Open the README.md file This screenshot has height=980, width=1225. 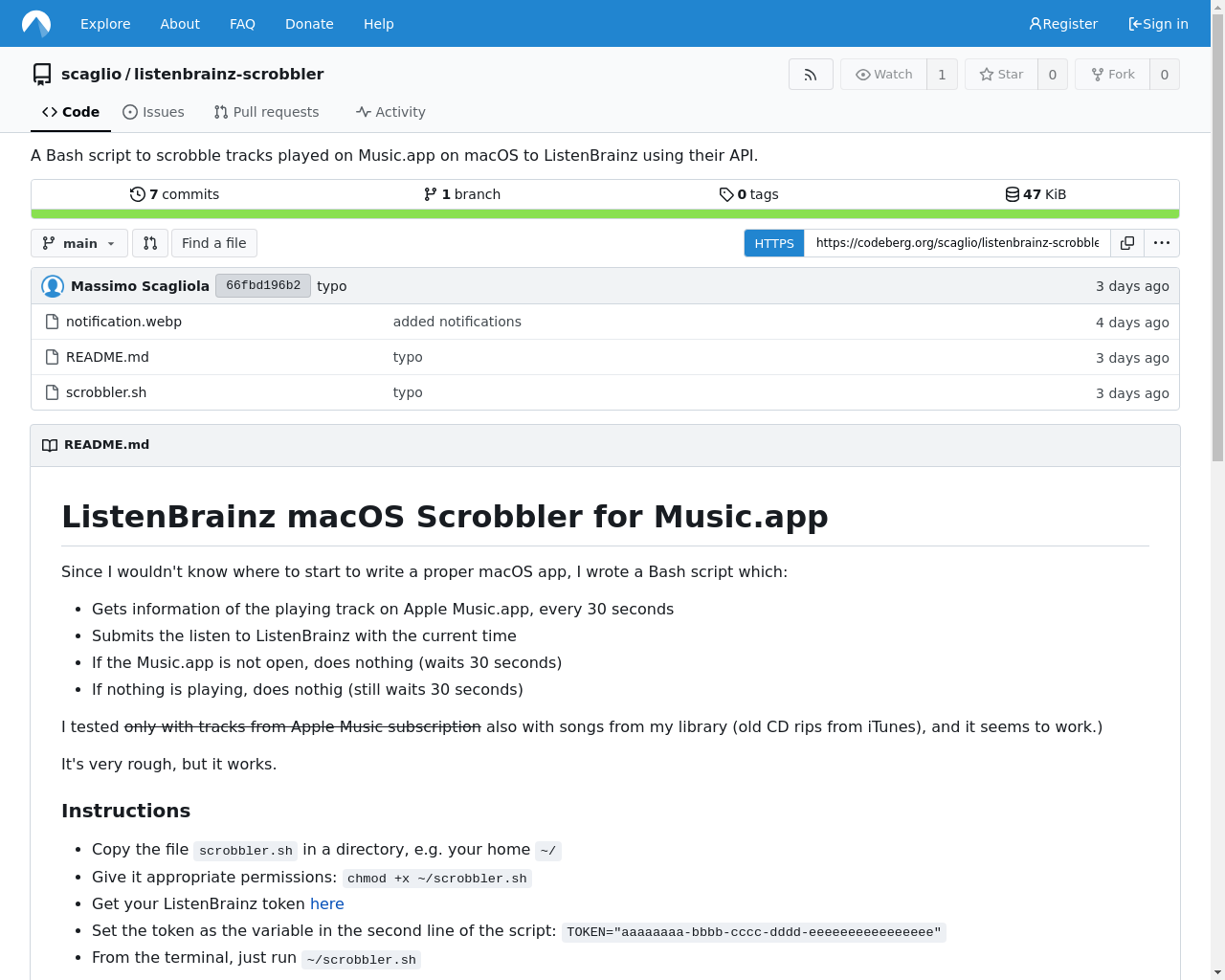click(107, 357)
